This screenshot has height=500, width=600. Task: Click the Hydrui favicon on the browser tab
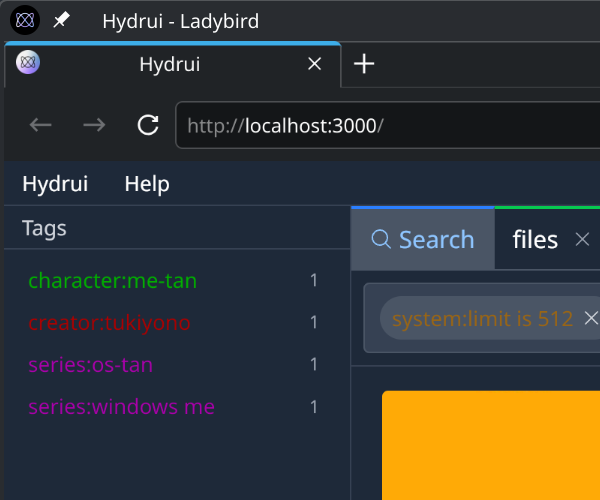click(x=30, y=63)
